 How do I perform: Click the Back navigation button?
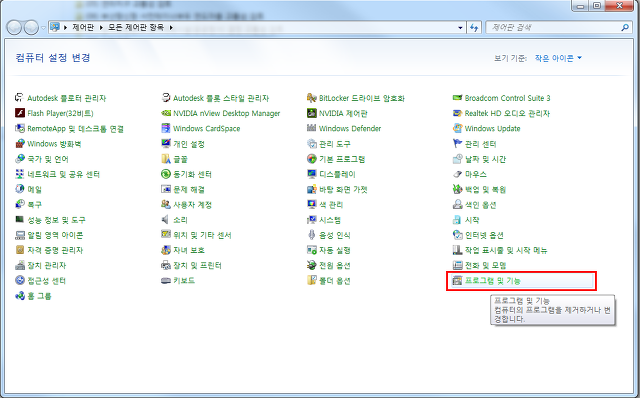[14, 28]
